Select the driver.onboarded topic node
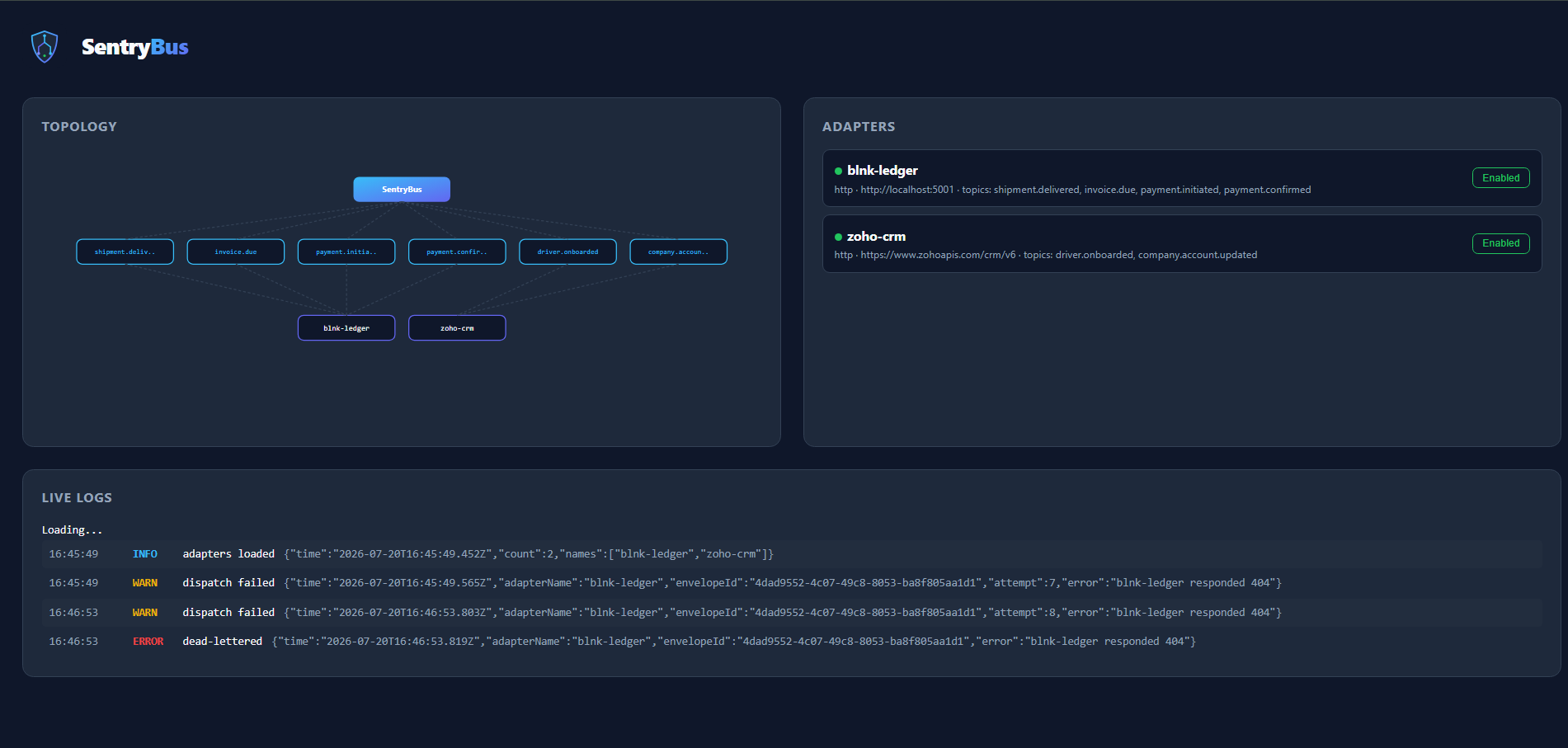The height and width of the screenshot is (748, 1568). coord(567,252)
